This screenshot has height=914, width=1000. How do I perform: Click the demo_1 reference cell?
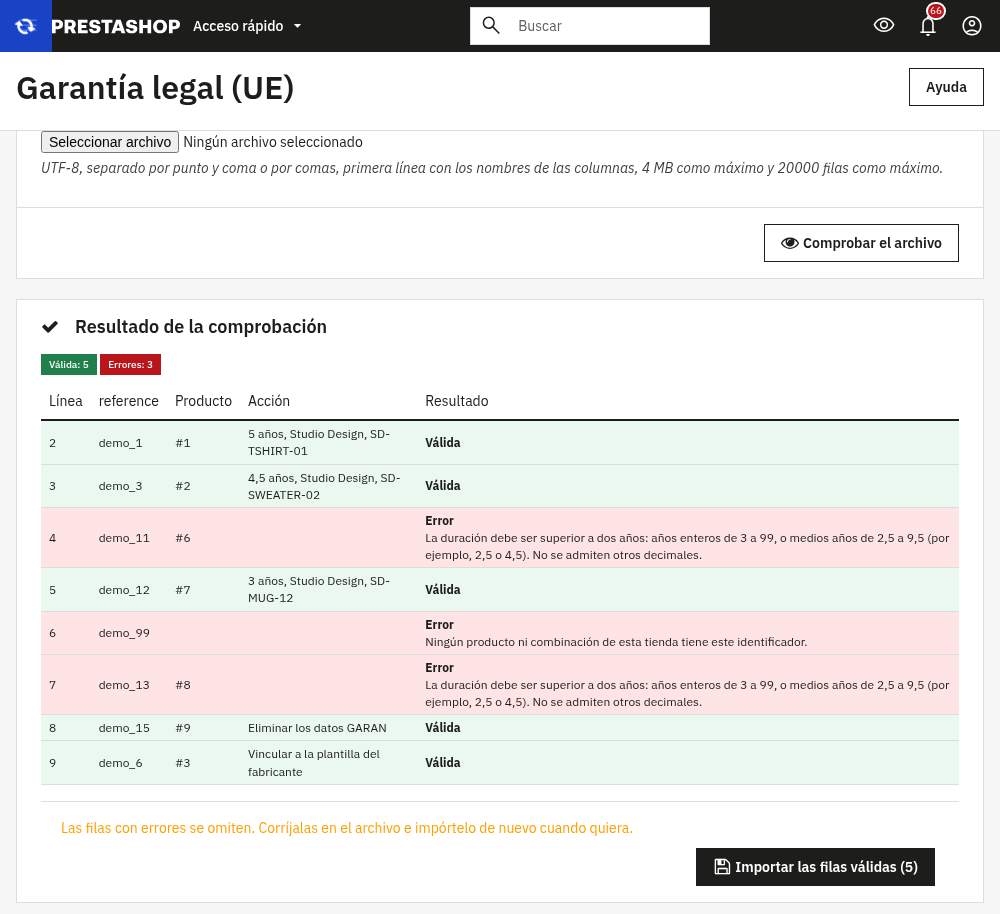pos(121,443)
